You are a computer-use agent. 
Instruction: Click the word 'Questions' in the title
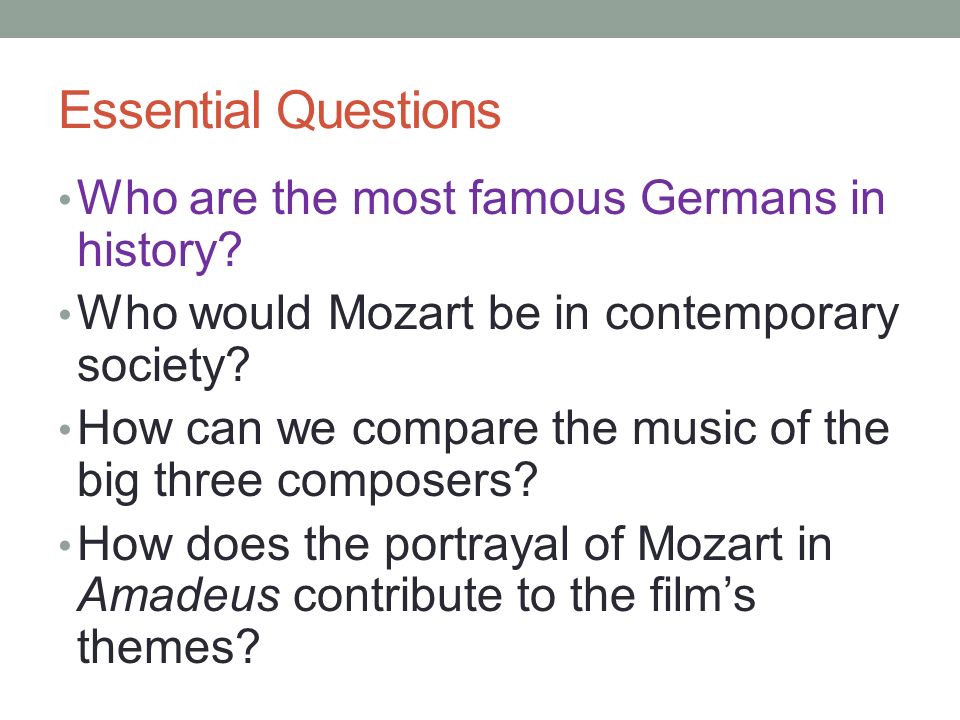point(389,112)
